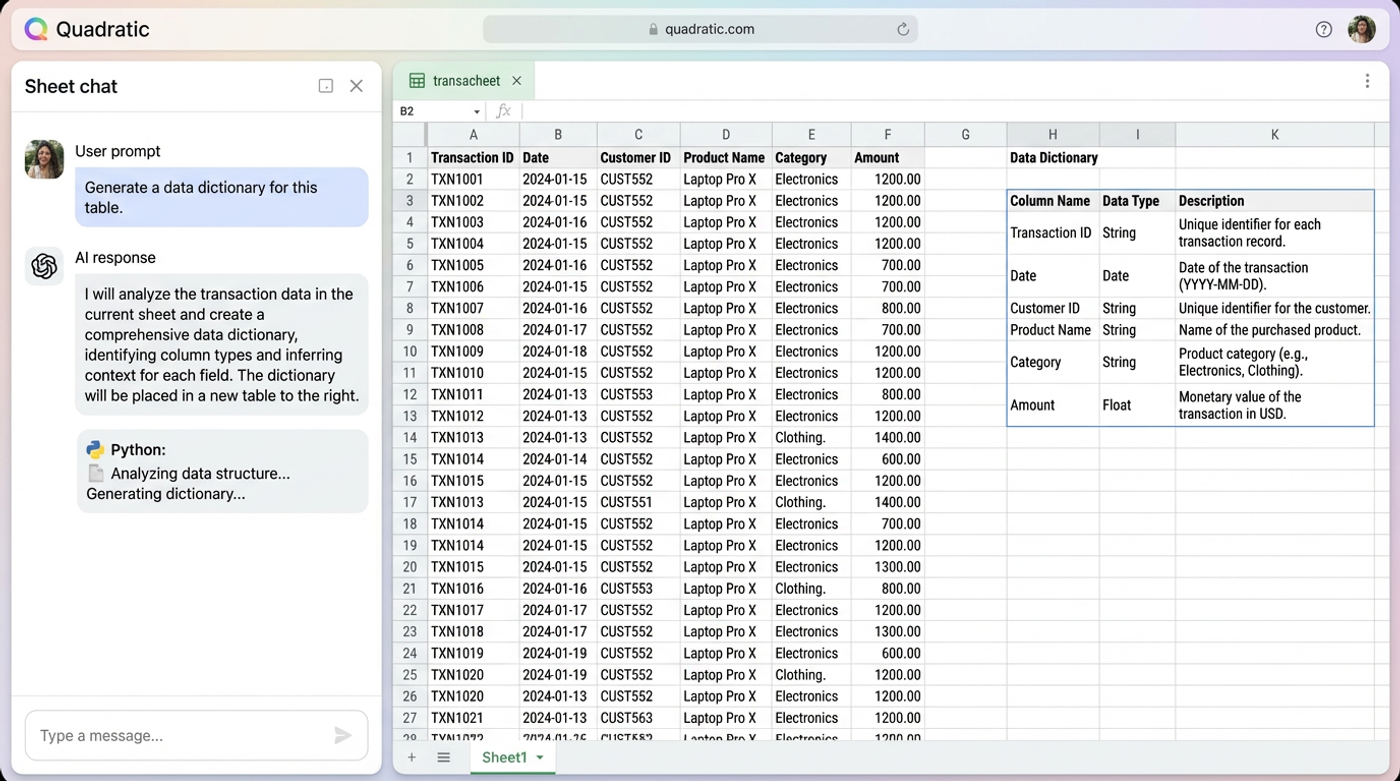Screen dimensions: 1400x781
Task: Click the Data Dictionary title cell
Action: pyautogui.click(x=1053, y=158)
